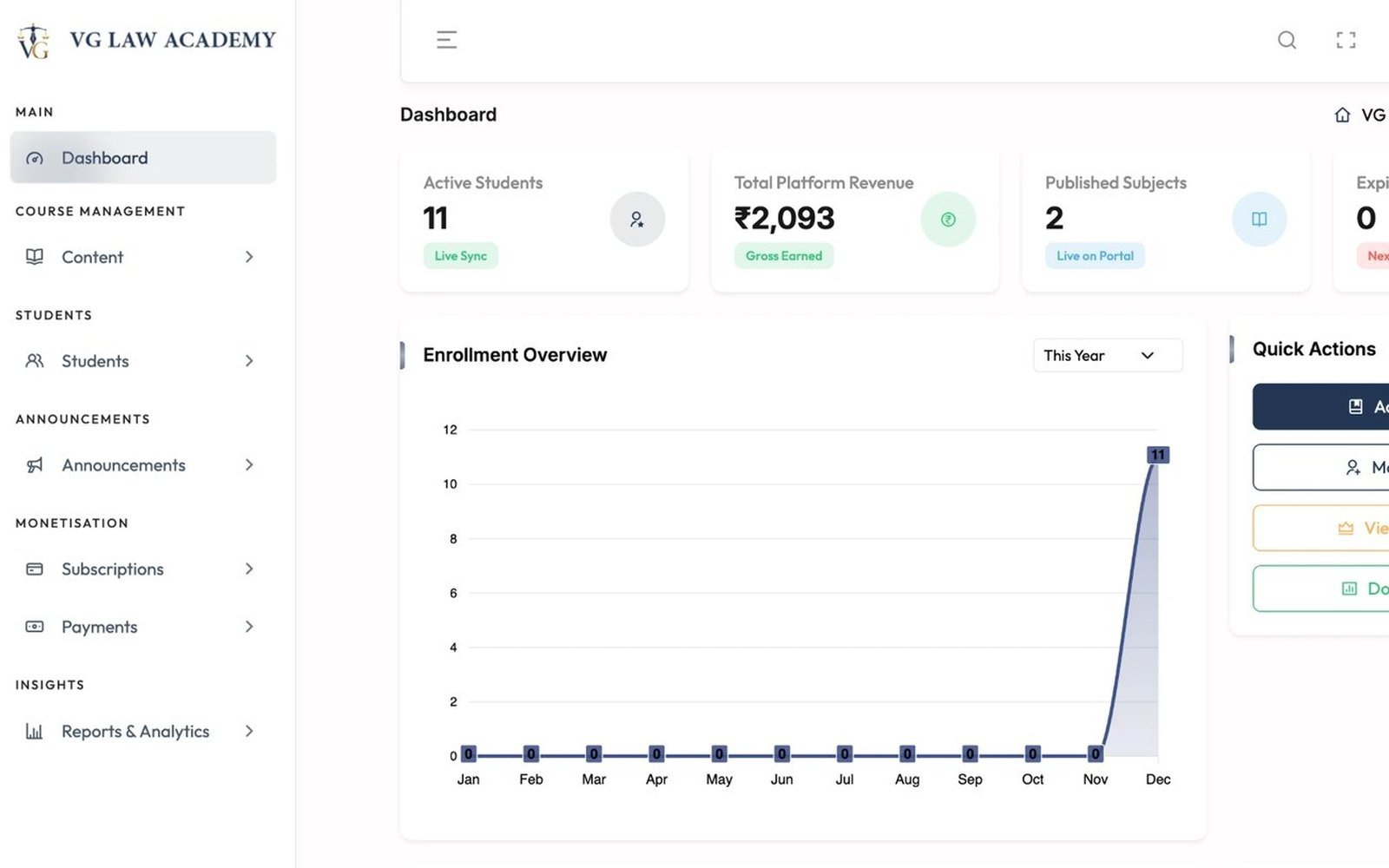Open the This Year period dropdown
Screen dimensions: 1389x868
tap(1108, 355)
